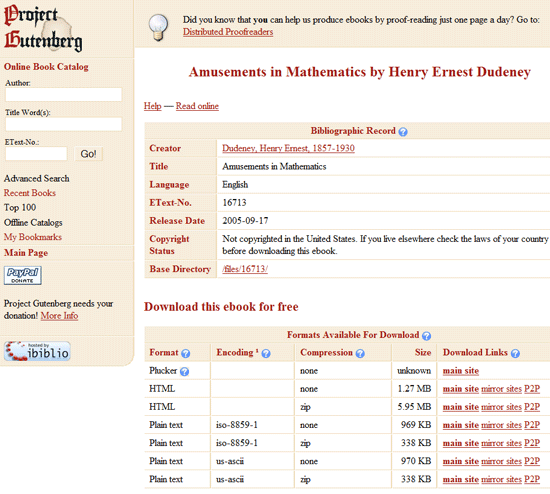Click the Download Links help icon

[x=515, y=353]
